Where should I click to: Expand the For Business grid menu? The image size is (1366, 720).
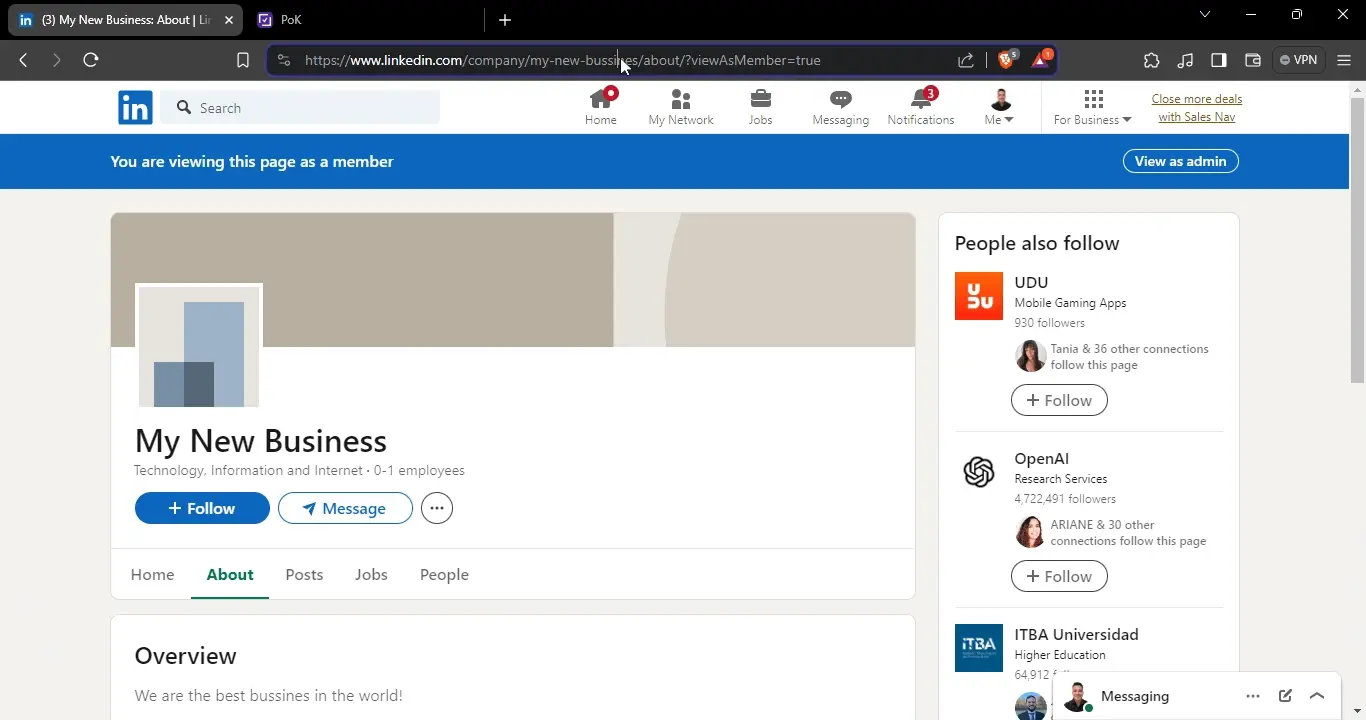(1093, 107)
